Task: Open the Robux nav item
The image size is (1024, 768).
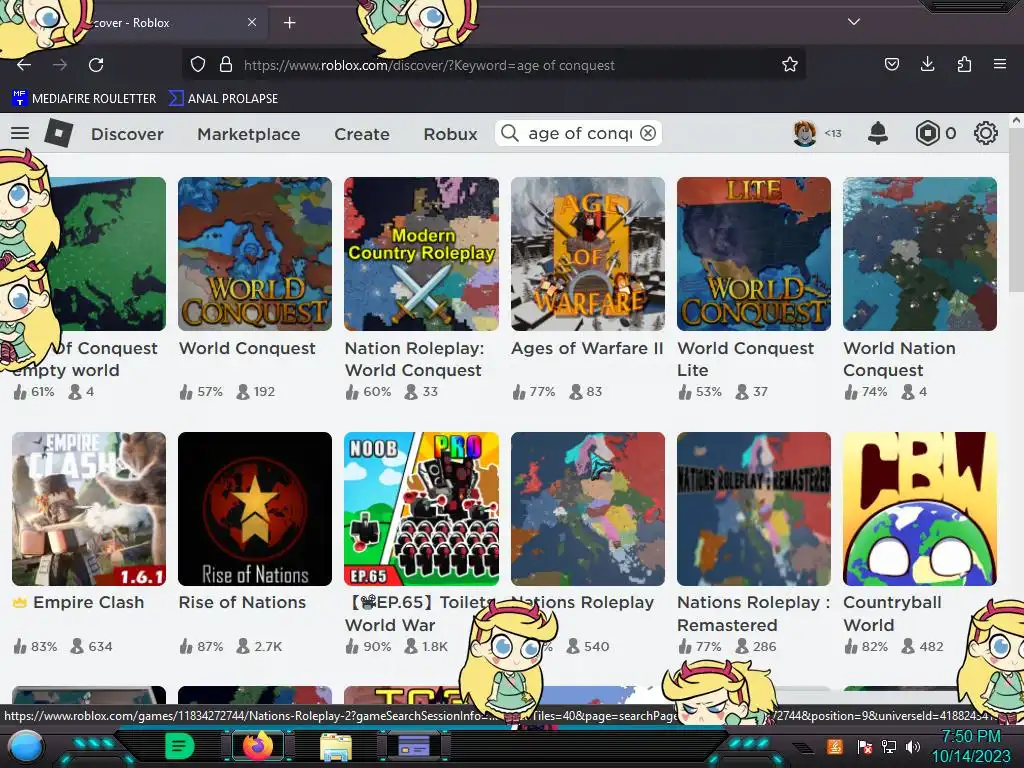Action: [x=451, y=134]
